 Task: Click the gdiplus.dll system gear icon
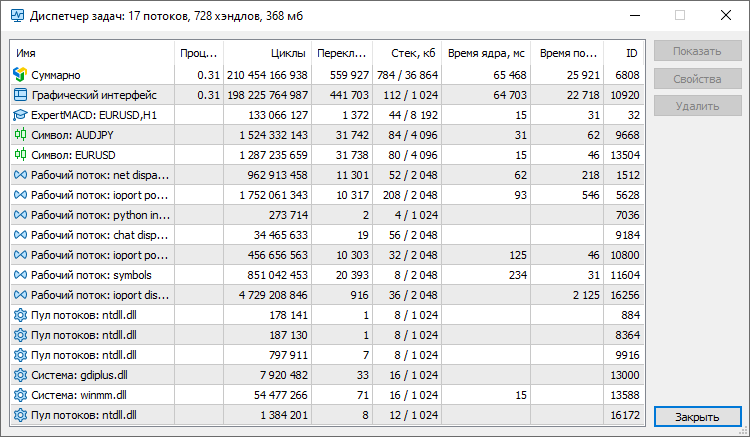coord(20,375)
